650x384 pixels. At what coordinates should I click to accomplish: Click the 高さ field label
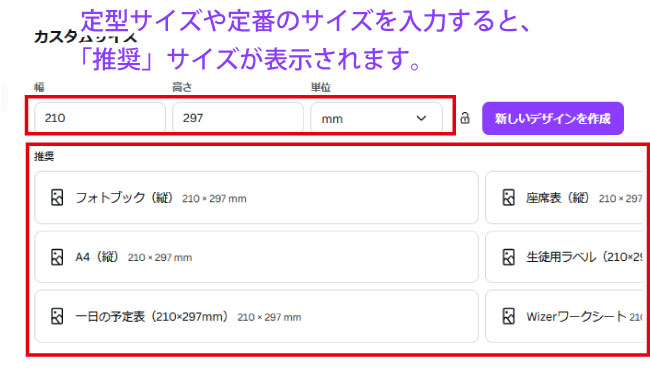(x=182, y=87)
